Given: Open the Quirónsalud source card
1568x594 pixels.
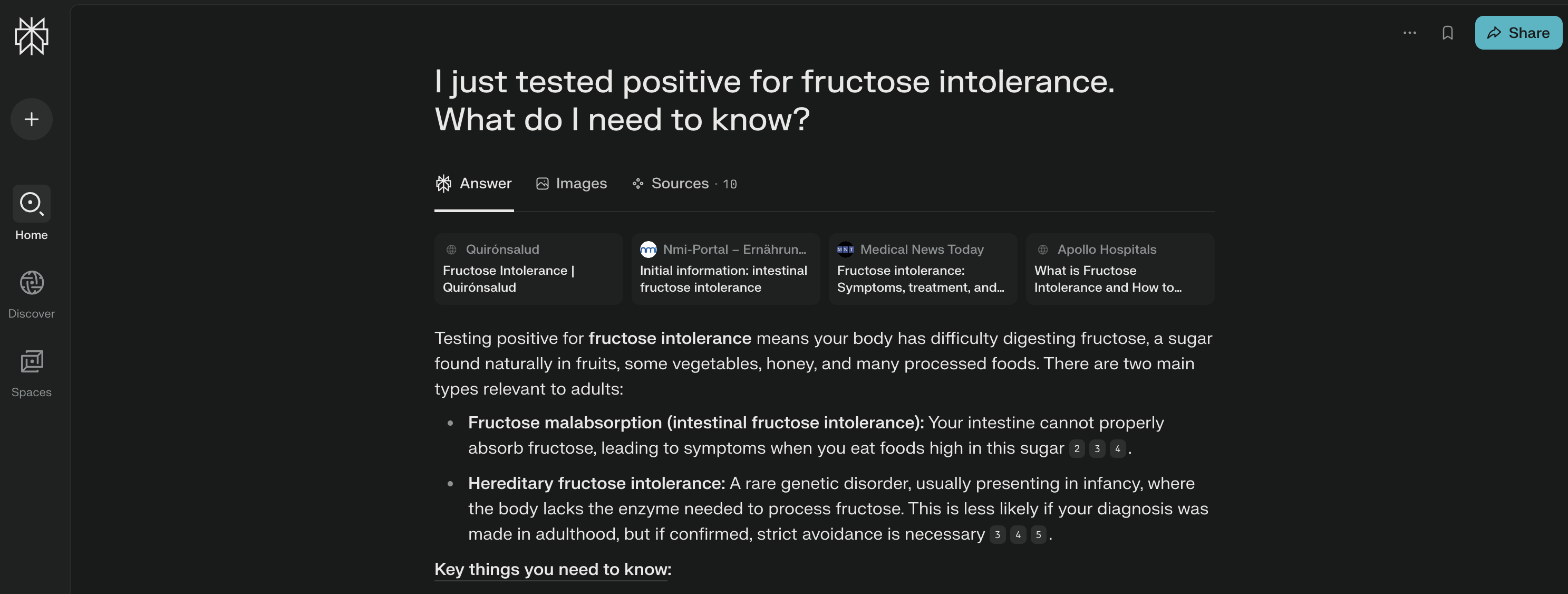Looking at the screenshot, I should point(528,269).
